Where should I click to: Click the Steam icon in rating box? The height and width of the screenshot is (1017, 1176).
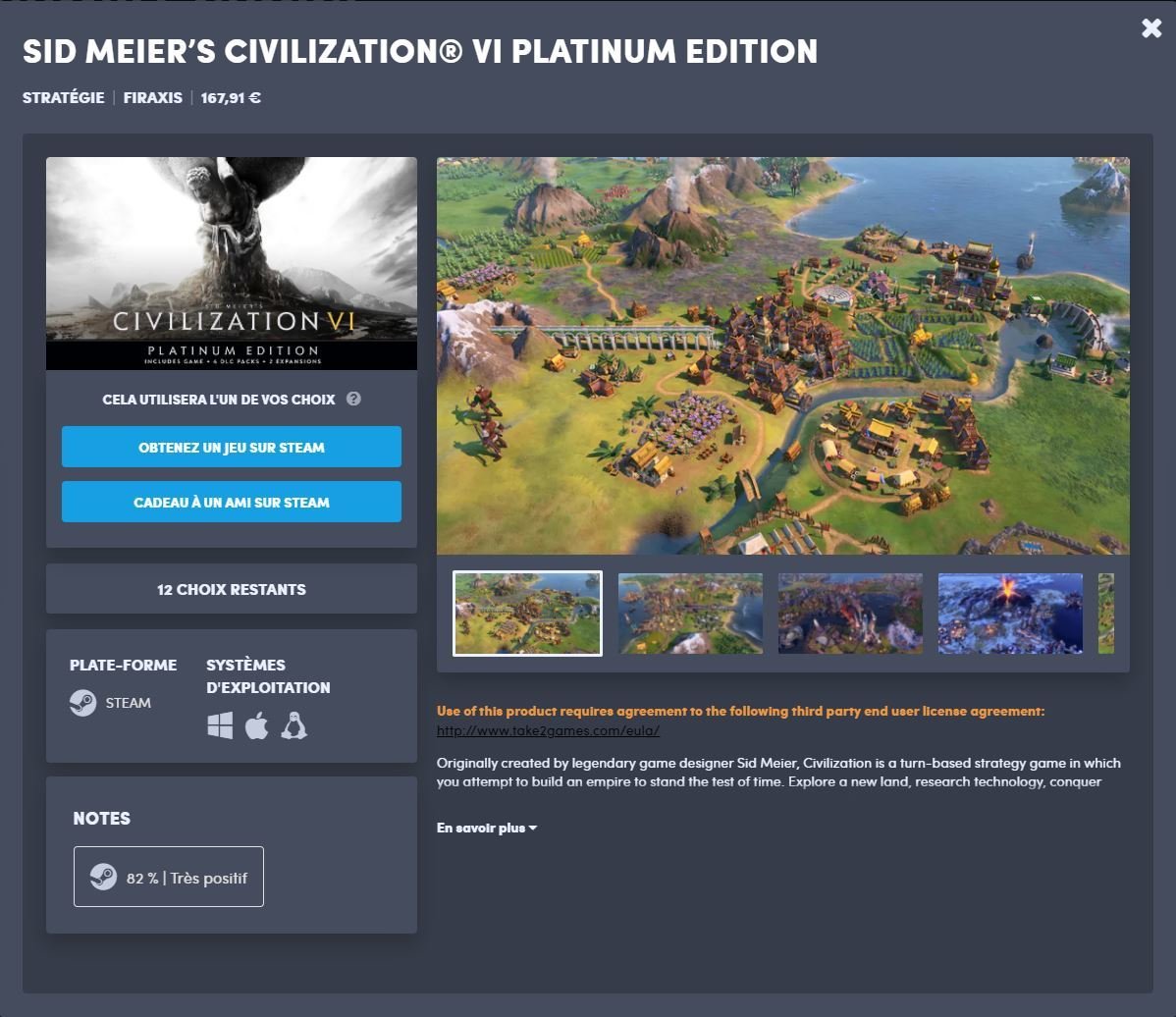103,877
